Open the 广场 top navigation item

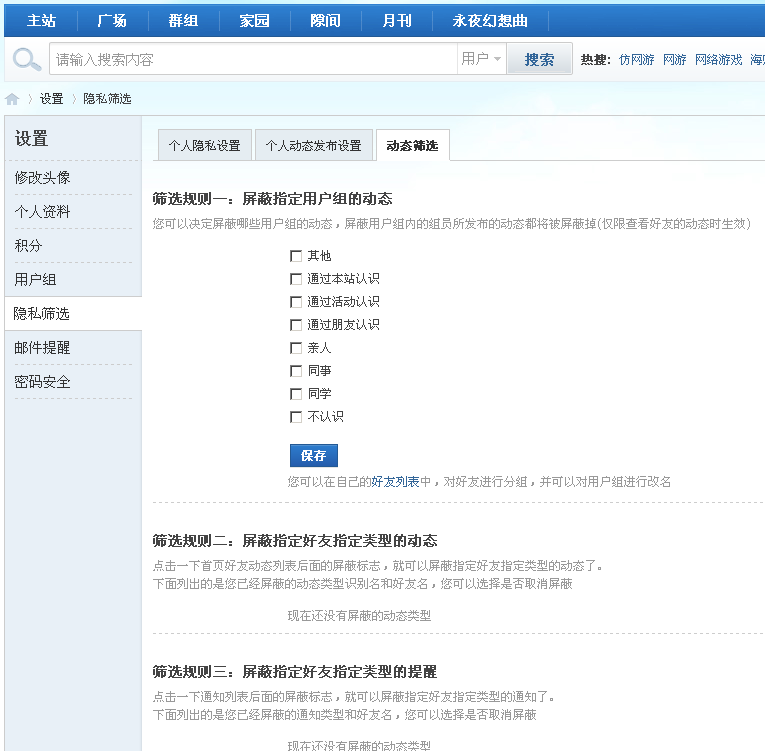[x=112, y=20]
